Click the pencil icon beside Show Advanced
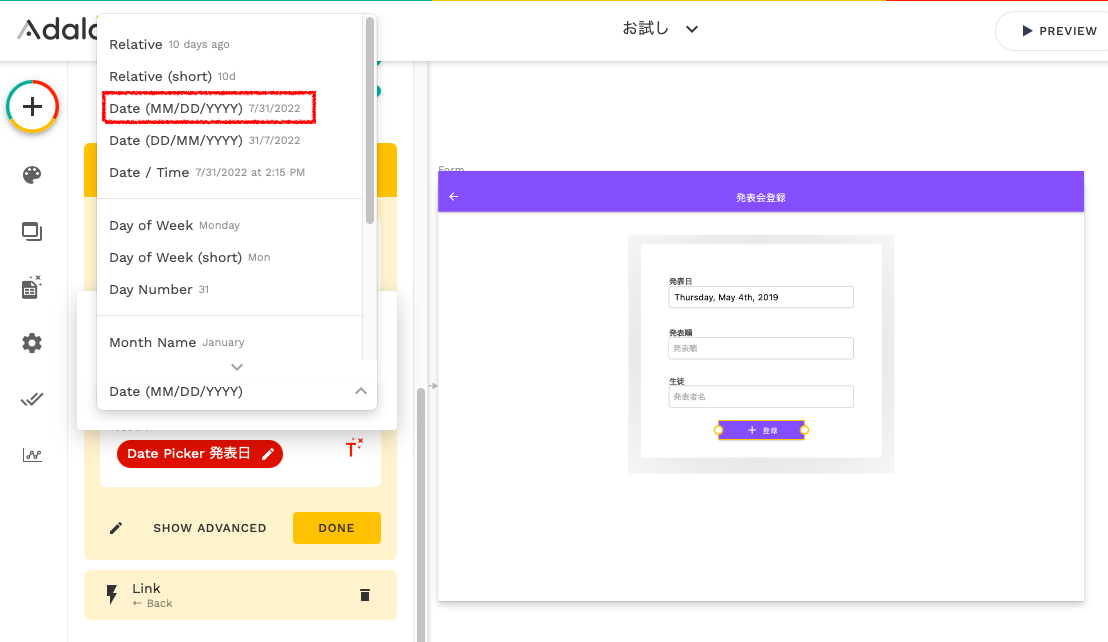The width and height of the screenshot is (1108, 642). pyautogui.click(x=116, y=528)
